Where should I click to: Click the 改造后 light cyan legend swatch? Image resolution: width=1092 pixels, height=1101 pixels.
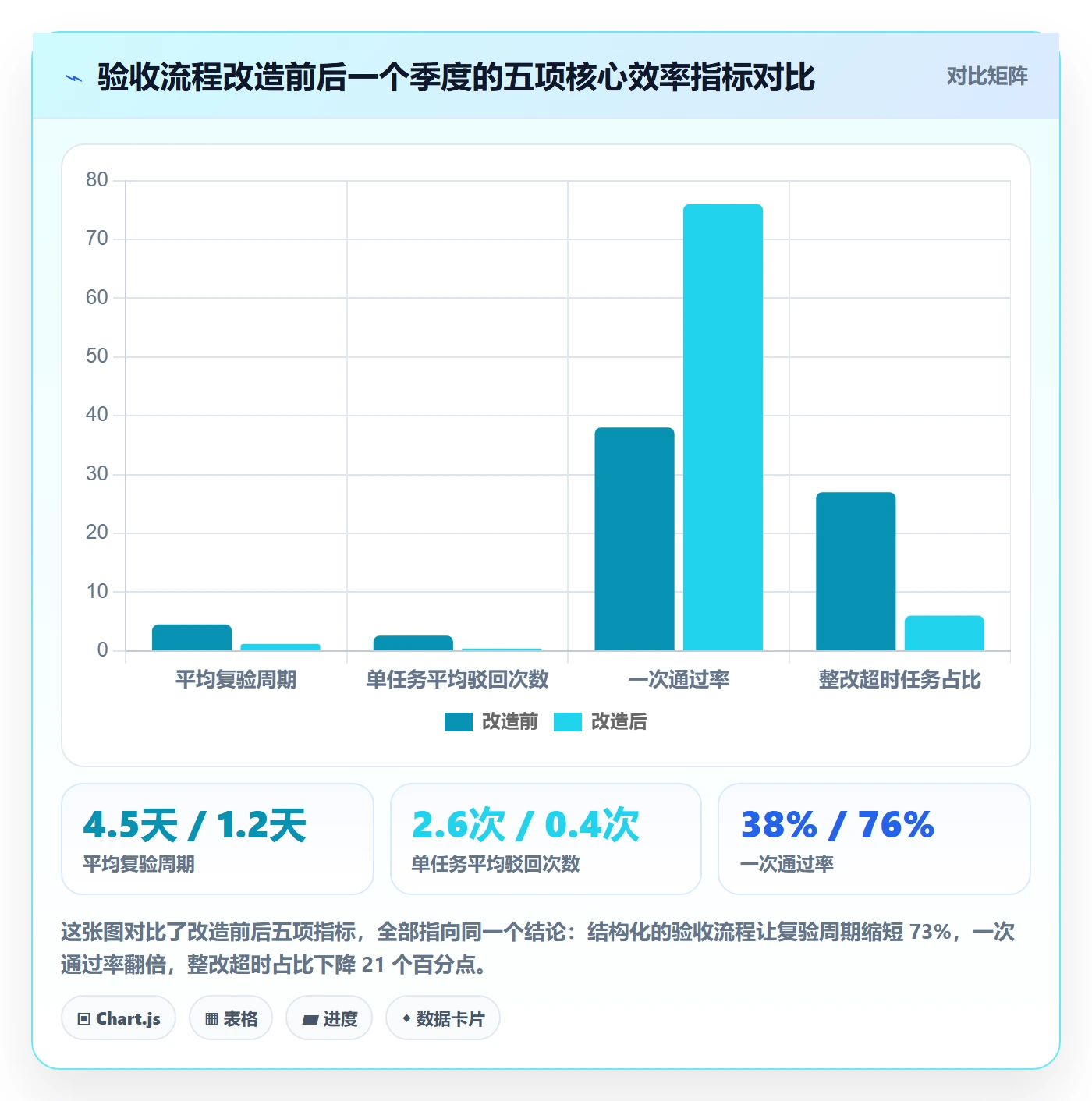(568, 722)
